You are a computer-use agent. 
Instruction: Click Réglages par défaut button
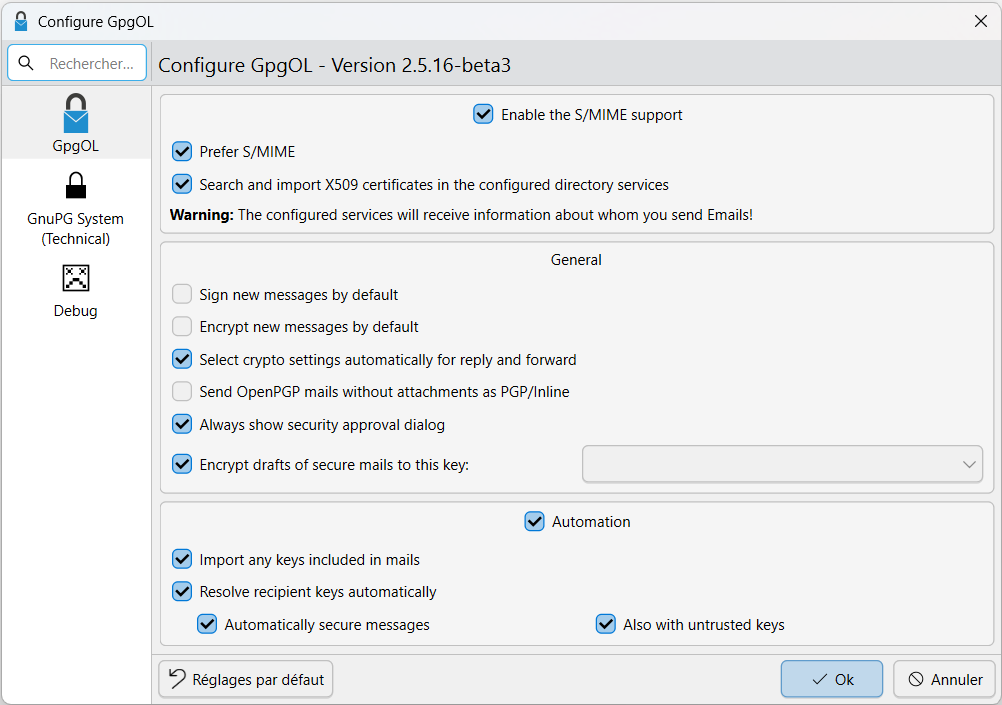click(x=246, y=679)
